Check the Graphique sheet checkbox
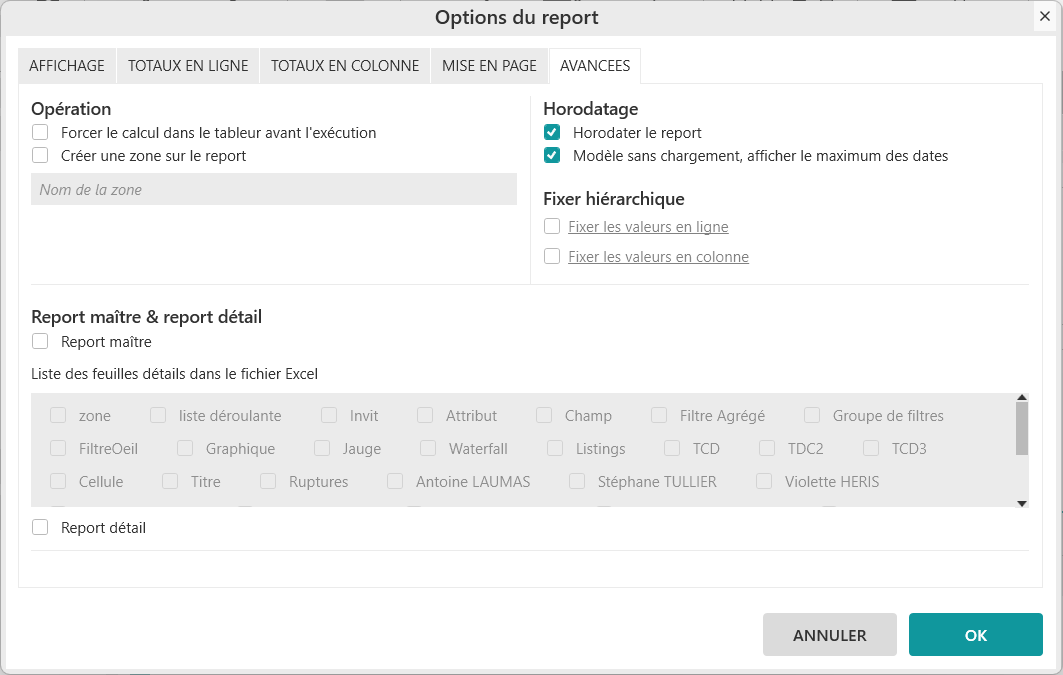This screenshot has height=675, width=1063. [x=185, y=449]
